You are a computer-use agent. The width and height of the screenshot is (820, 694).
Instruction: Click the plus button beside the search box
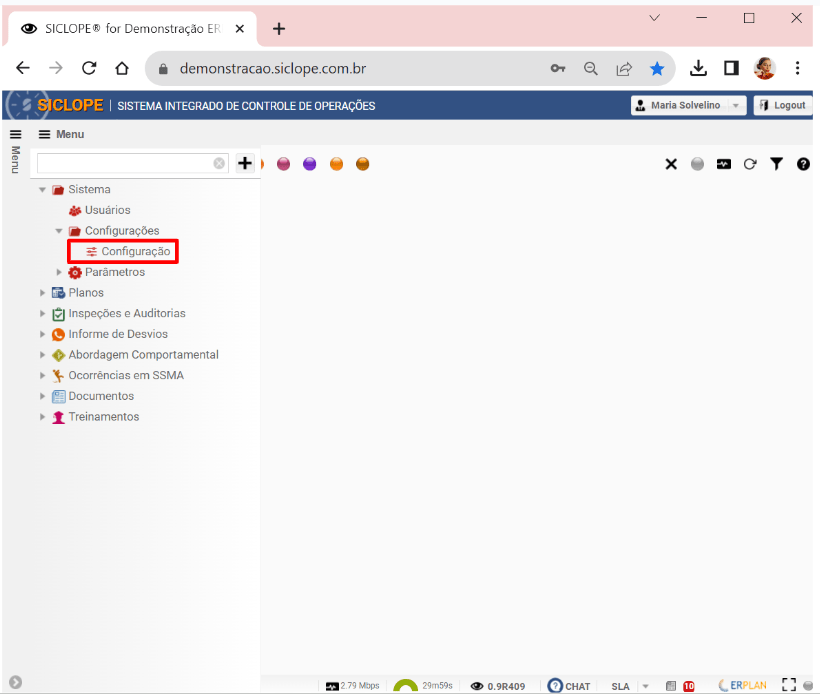click(x=245, y=163)
